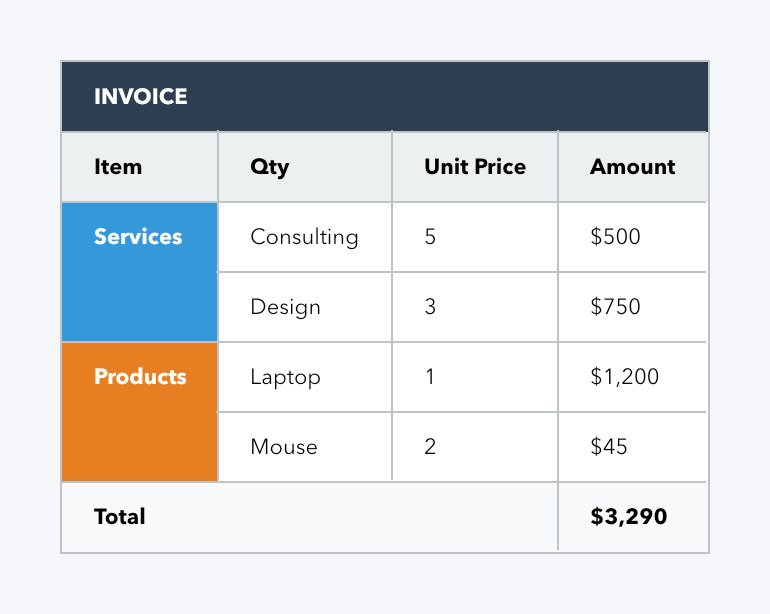Click the Consulting cell
The width and height of the screenshot is (770, 614).
(304, 237)
